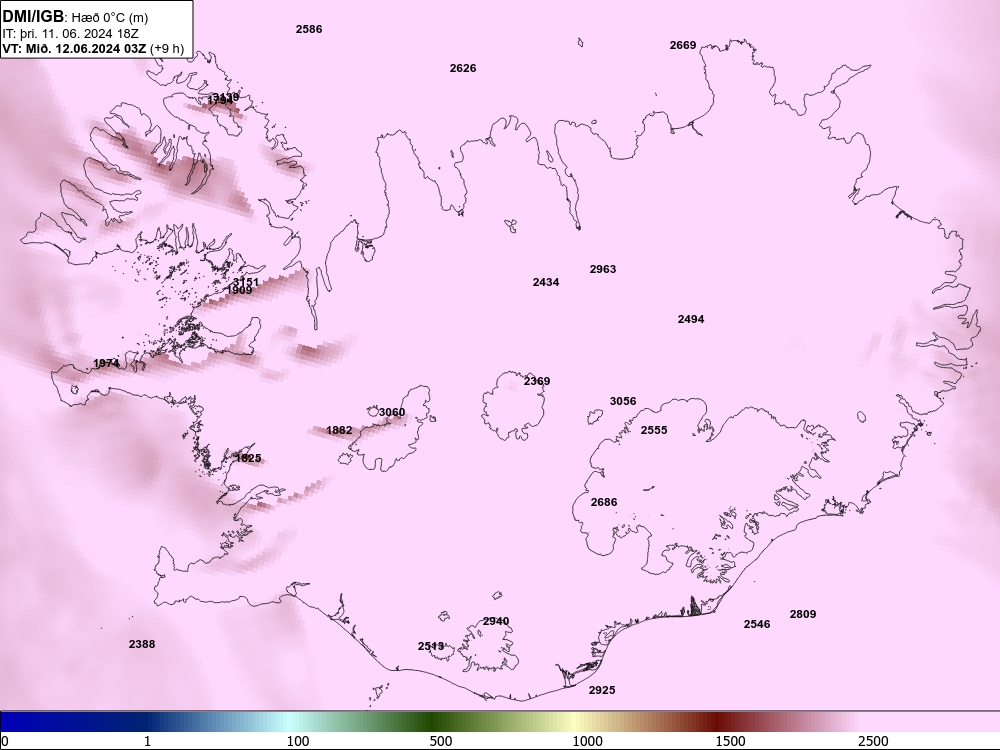This screenshot has width=1000, height=750.
Task: Click the 500 label on the color scale
Action: point(441,741)
